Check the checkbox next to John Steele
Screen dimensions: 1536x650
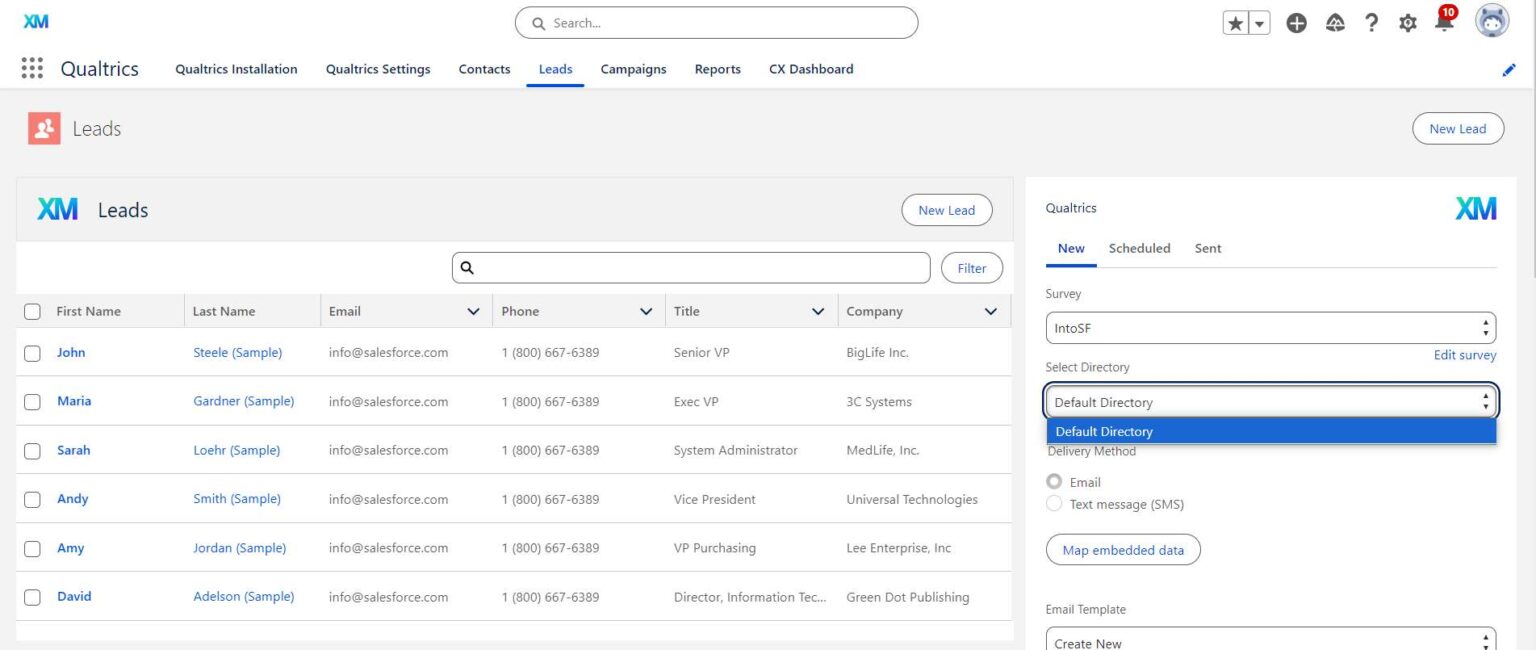tap(31, 352)
